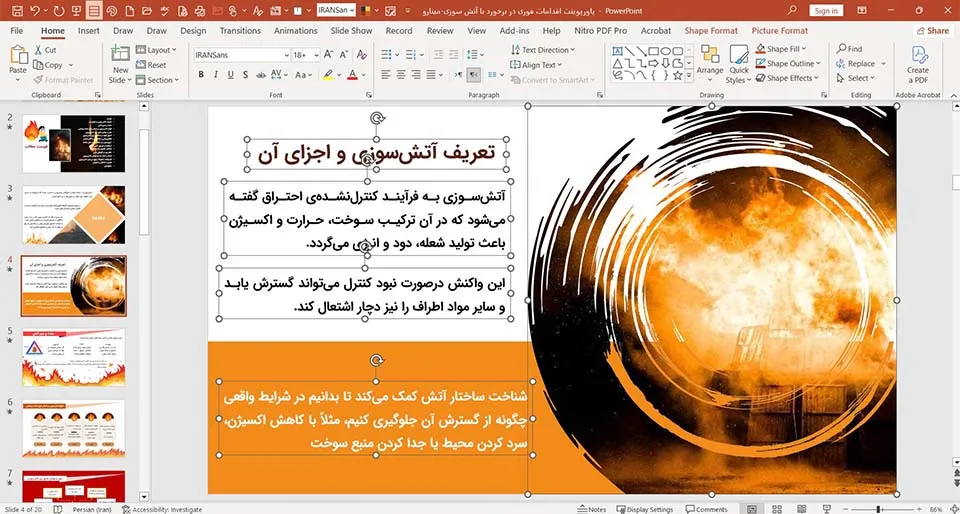
Task: Open Quick Styles gallery
Action: pos(739,64)
